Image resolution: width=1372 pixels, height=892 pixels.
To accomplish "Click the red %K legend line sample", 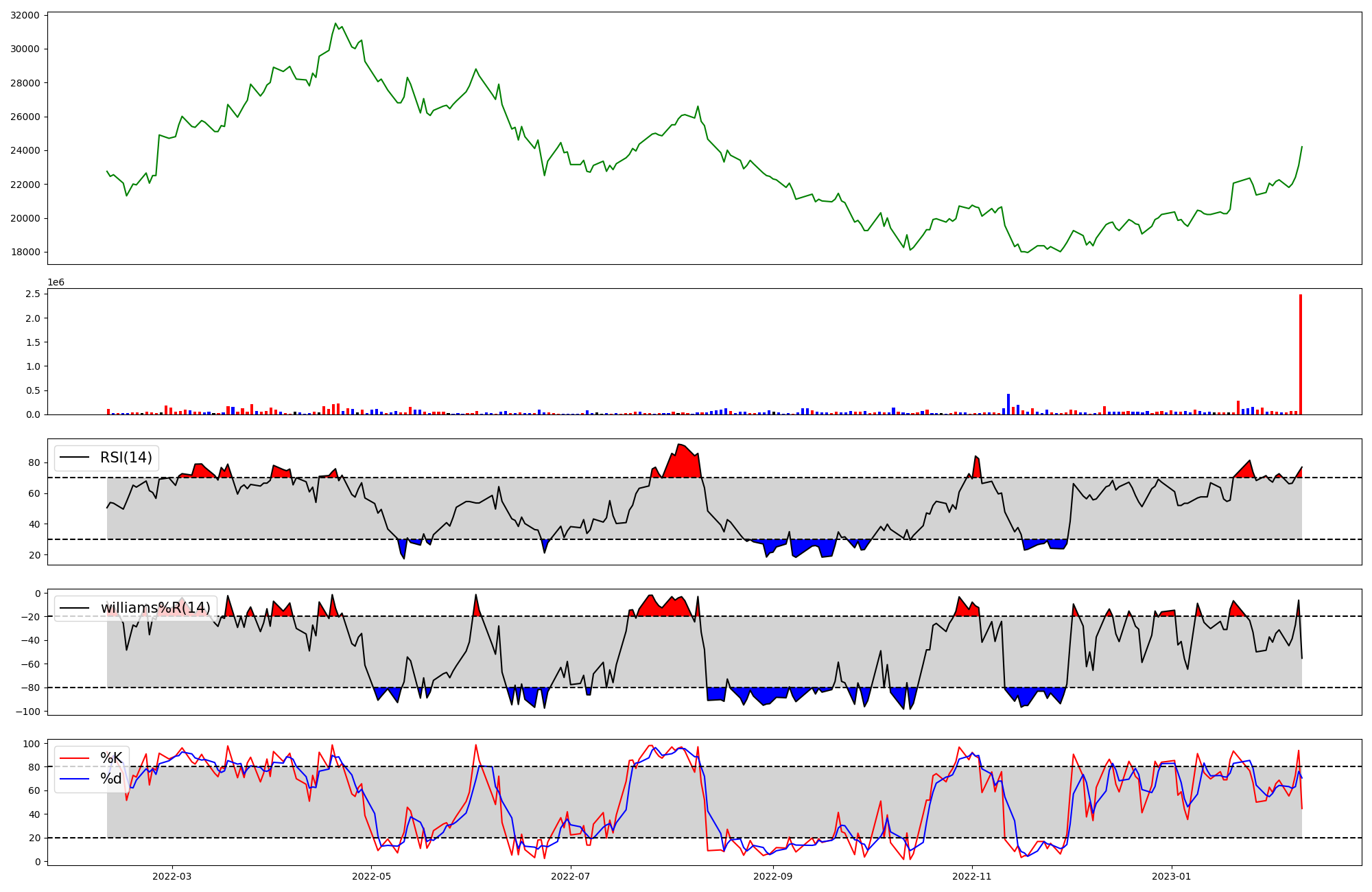I will pos(75,758).
